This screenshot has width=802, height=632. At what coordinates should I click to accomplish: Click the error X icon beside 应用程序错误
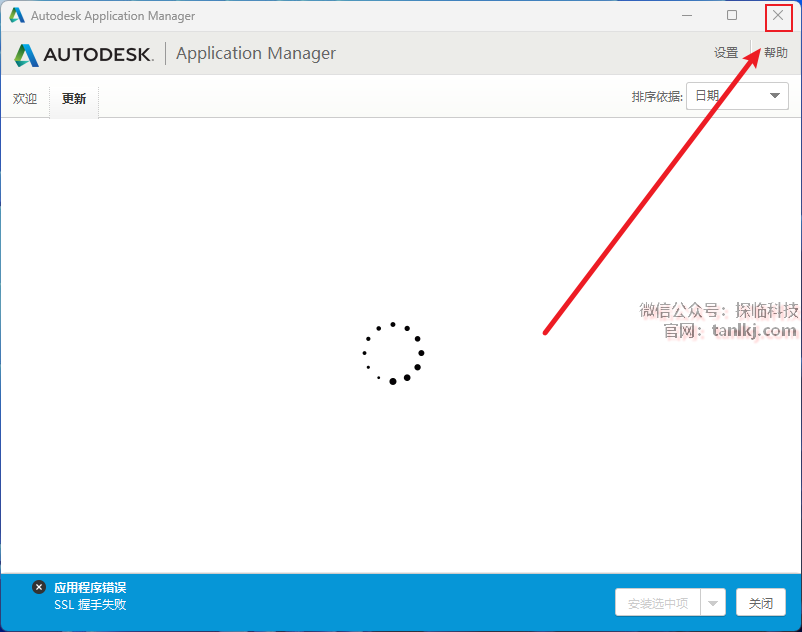coord(39,587)
